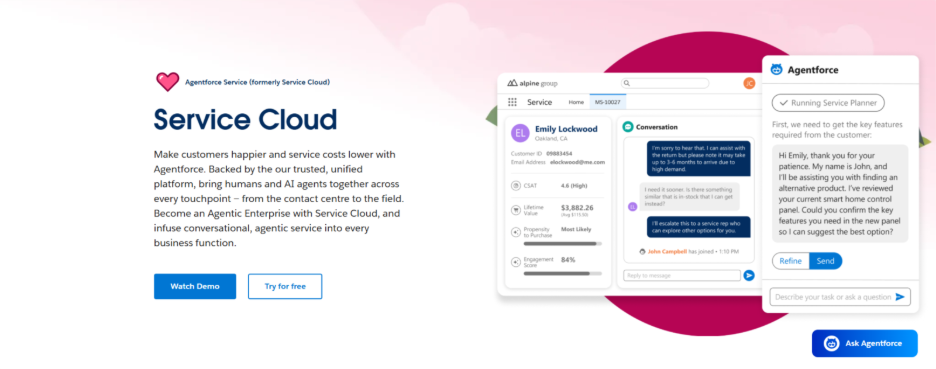Click the email elockwood@me.com

tap(577, 162)
